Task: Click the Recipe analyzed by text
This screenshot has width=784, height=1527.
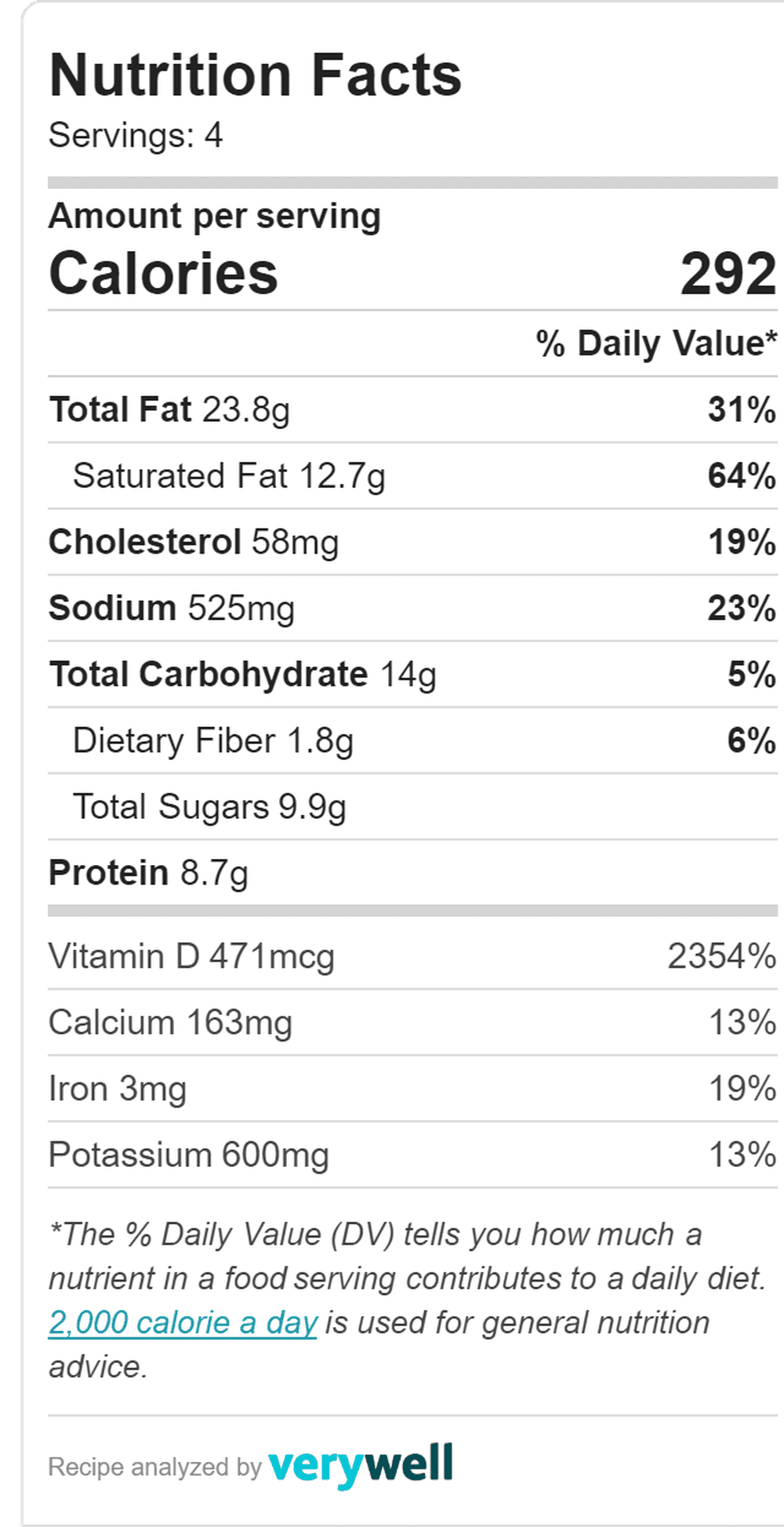Action: (x=154, y=1467)
